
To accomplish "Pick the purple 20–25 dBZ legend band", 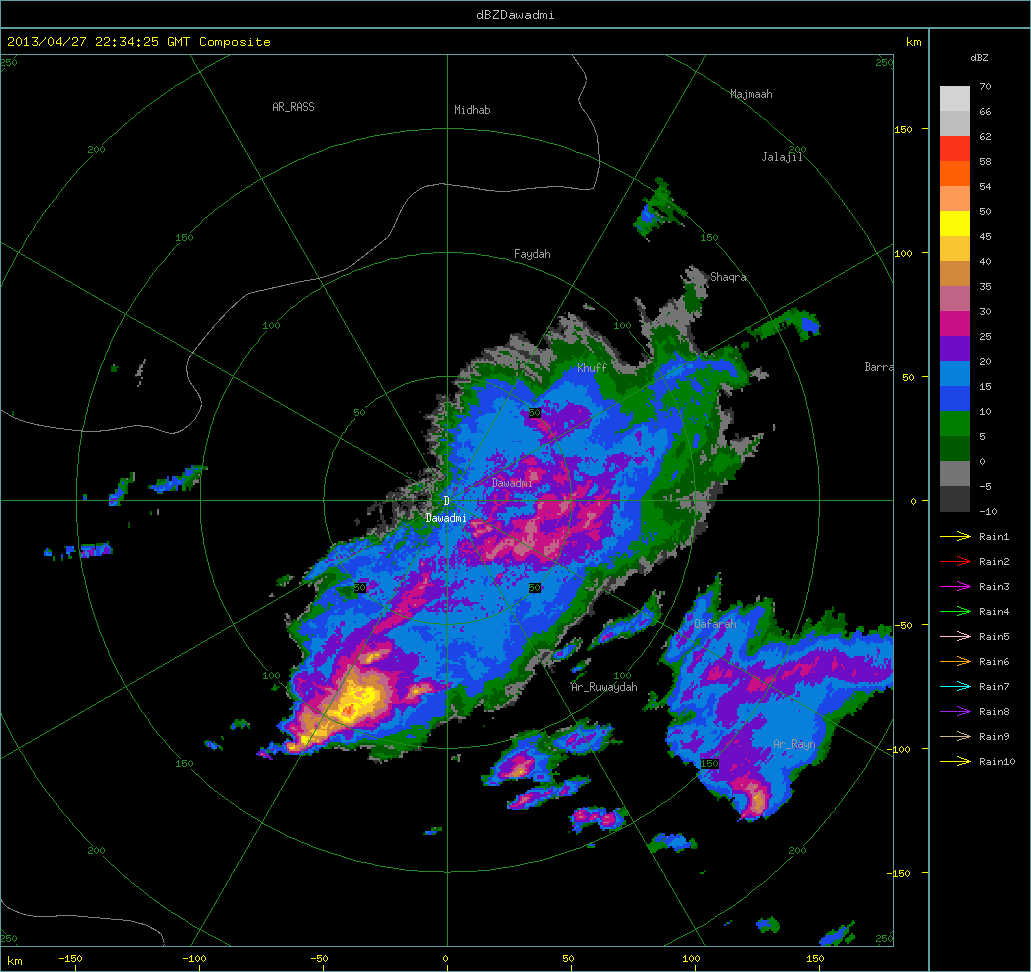I will (955, 349).
